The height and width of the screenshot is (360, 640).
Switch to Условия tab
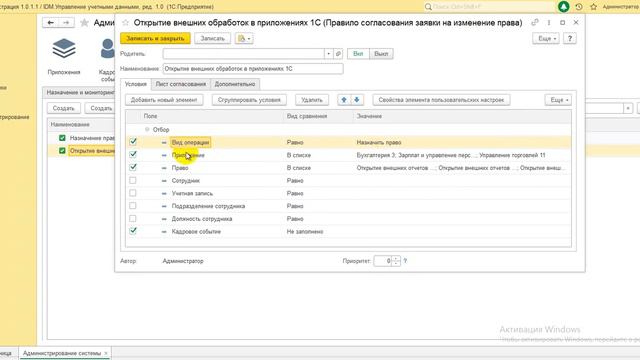136,84
